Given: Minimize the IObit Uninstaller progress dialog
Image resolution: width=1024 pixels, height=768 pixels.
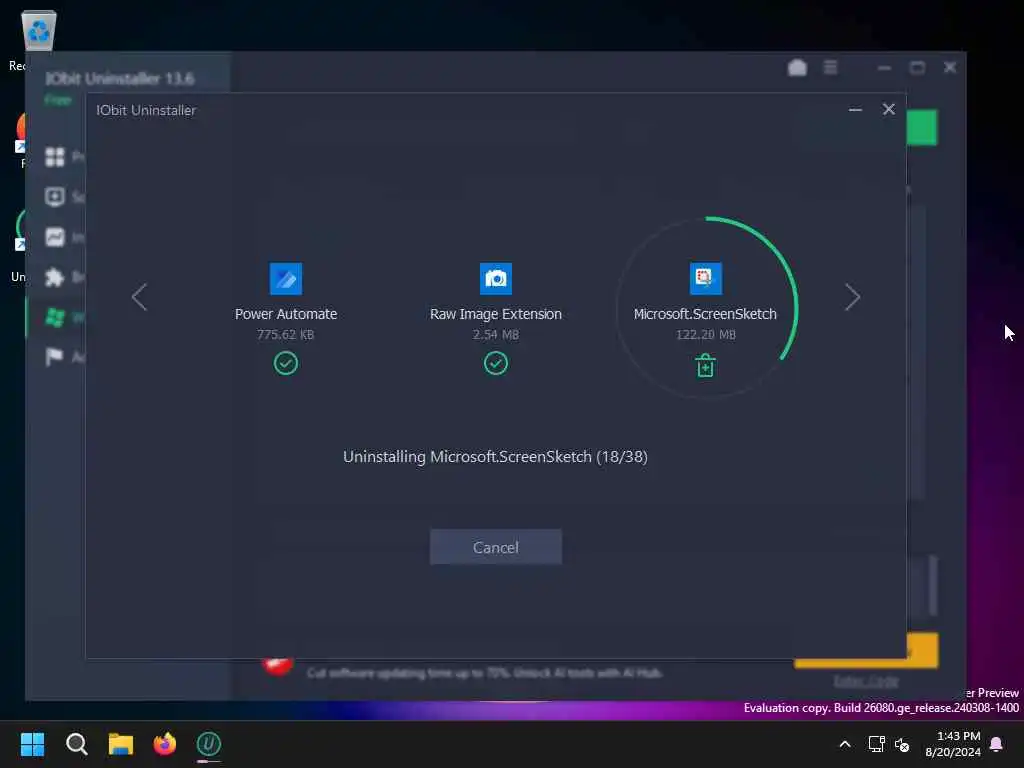Looking at the screenshot, I should coord(855,110).
